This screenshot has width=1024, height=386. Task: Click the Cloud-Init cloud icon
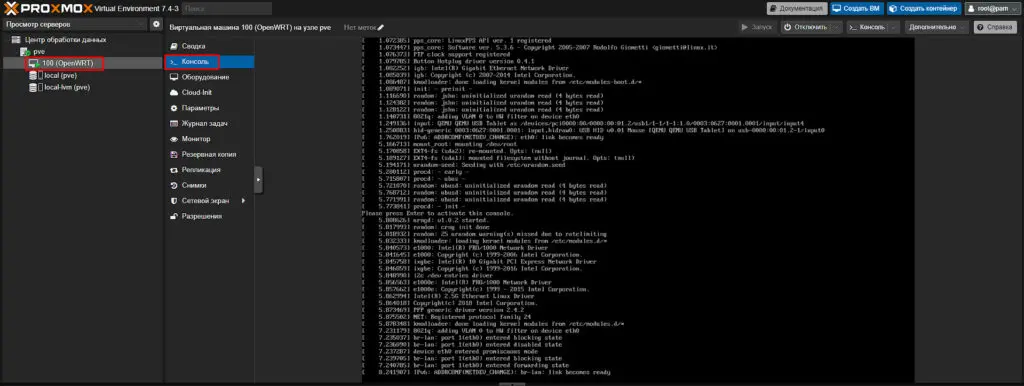174,93
